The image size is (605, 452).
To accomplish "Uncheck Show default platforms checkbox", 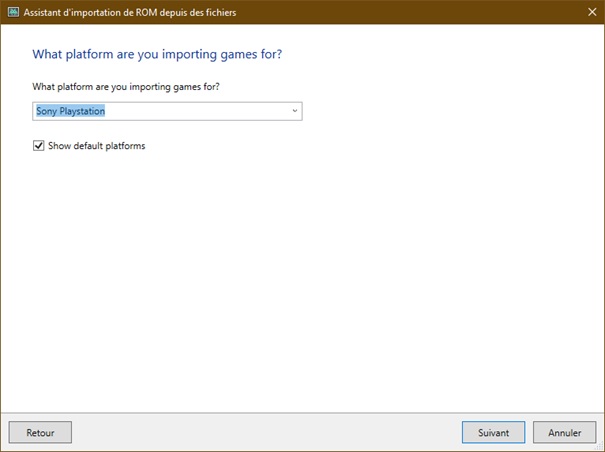I will point(38,146).
